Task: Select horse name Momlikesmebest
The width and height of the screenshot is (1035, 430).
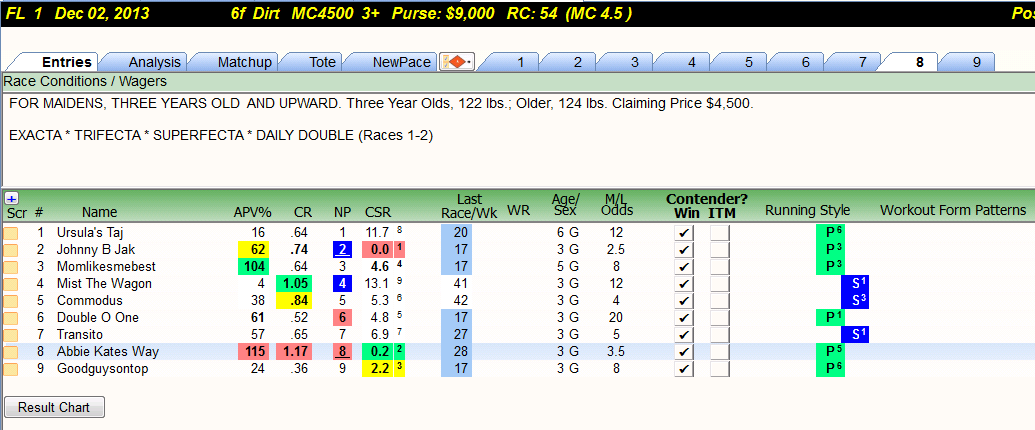Action: click(106, 267)
